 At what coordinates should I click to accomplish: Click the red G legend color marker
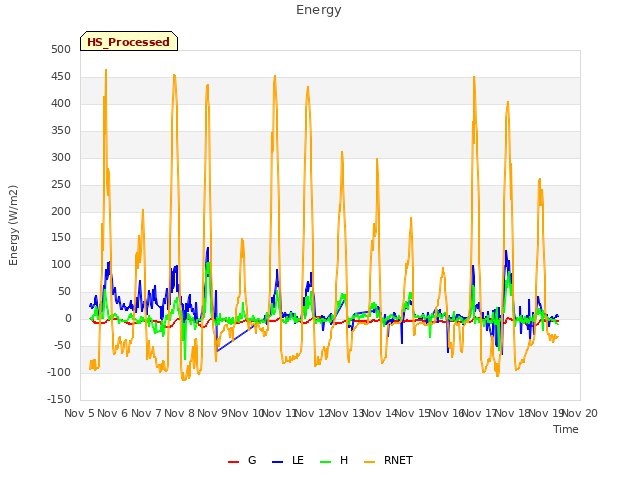[x=233, y=462]
